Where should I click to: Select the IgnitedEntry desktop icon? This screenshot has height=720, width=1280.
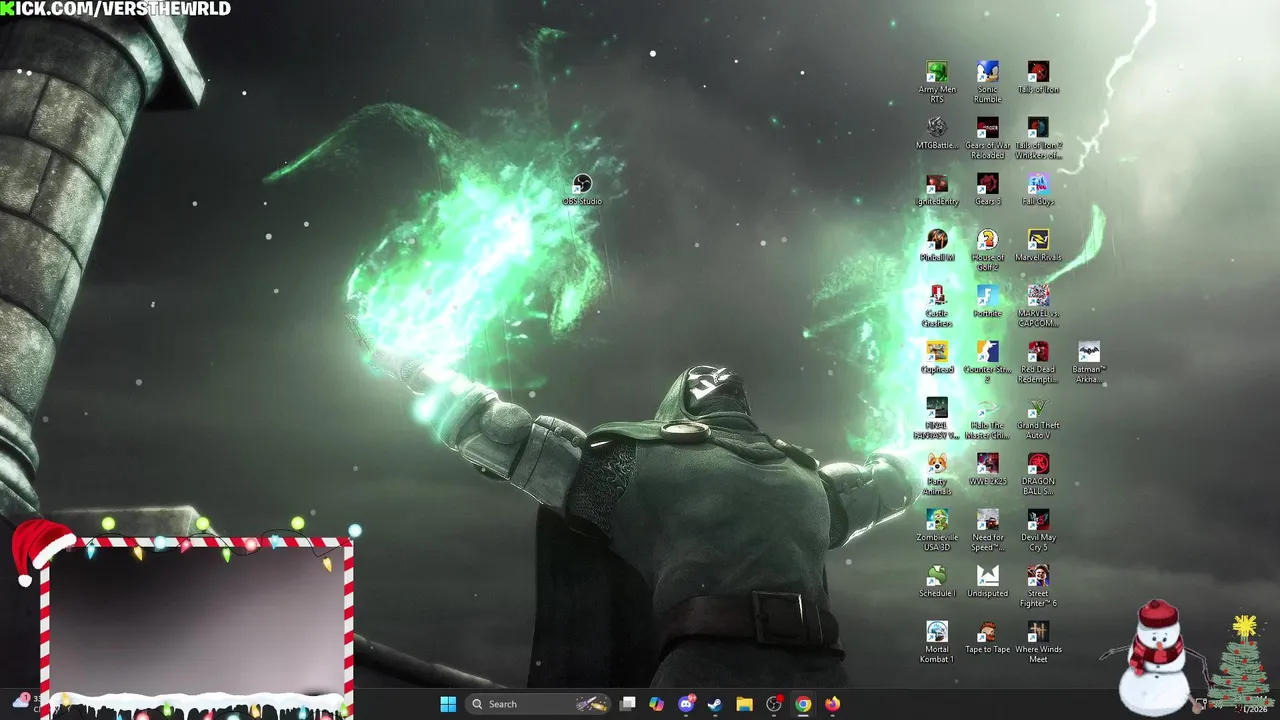point(936,189)
